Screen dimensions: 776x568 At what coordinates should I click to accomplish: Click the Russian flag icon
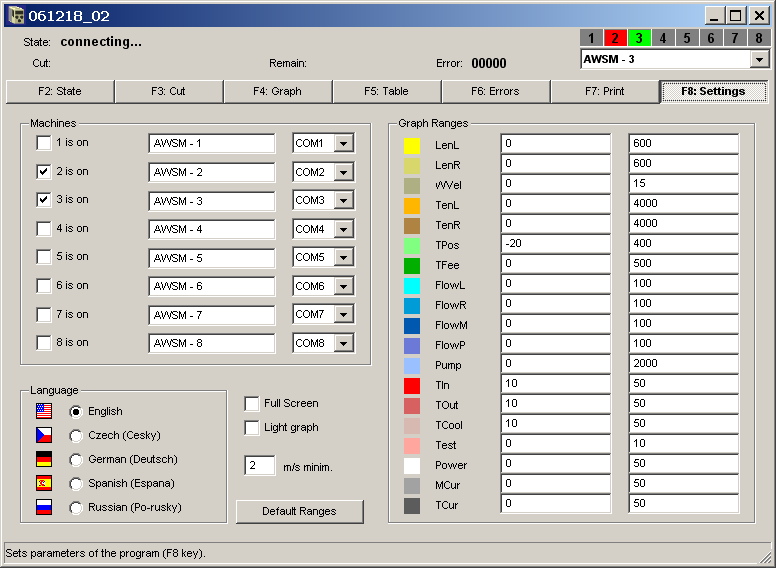click(x=44, y=507)
